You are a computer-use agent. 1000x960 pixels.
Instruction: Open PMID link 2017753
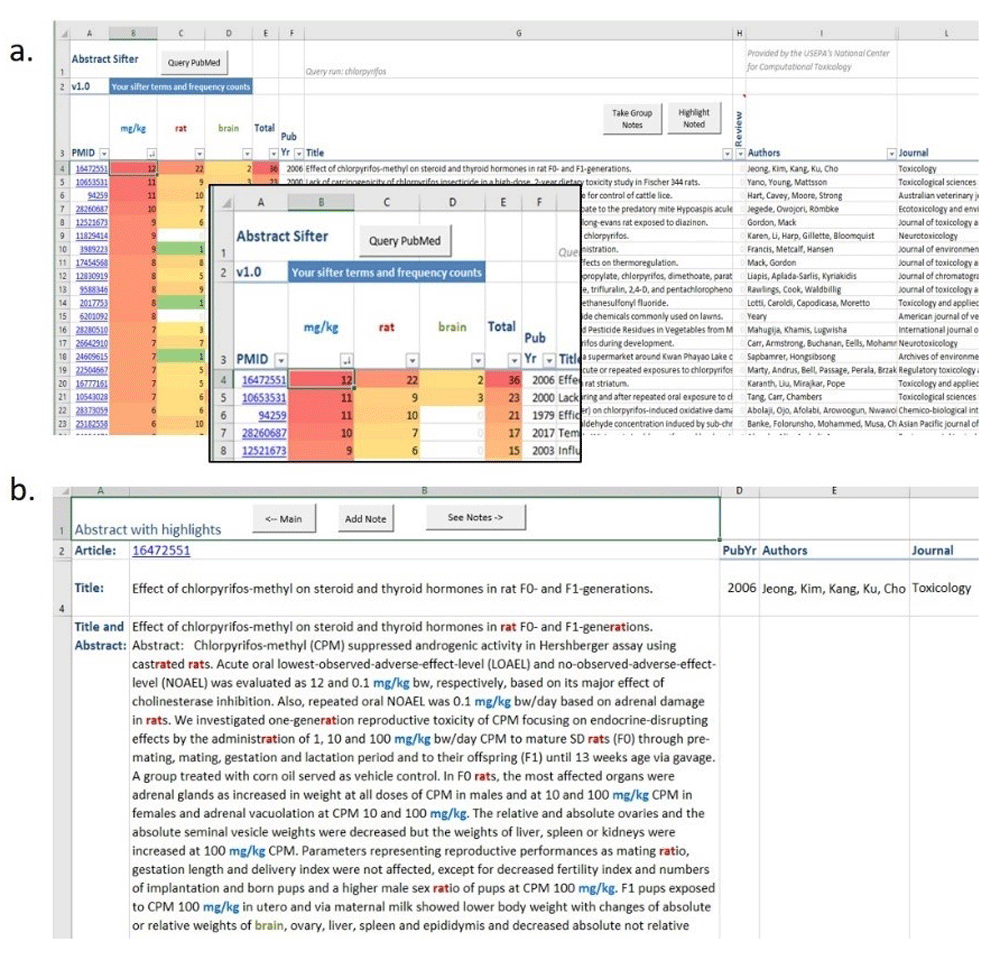[x=94, y=303]
